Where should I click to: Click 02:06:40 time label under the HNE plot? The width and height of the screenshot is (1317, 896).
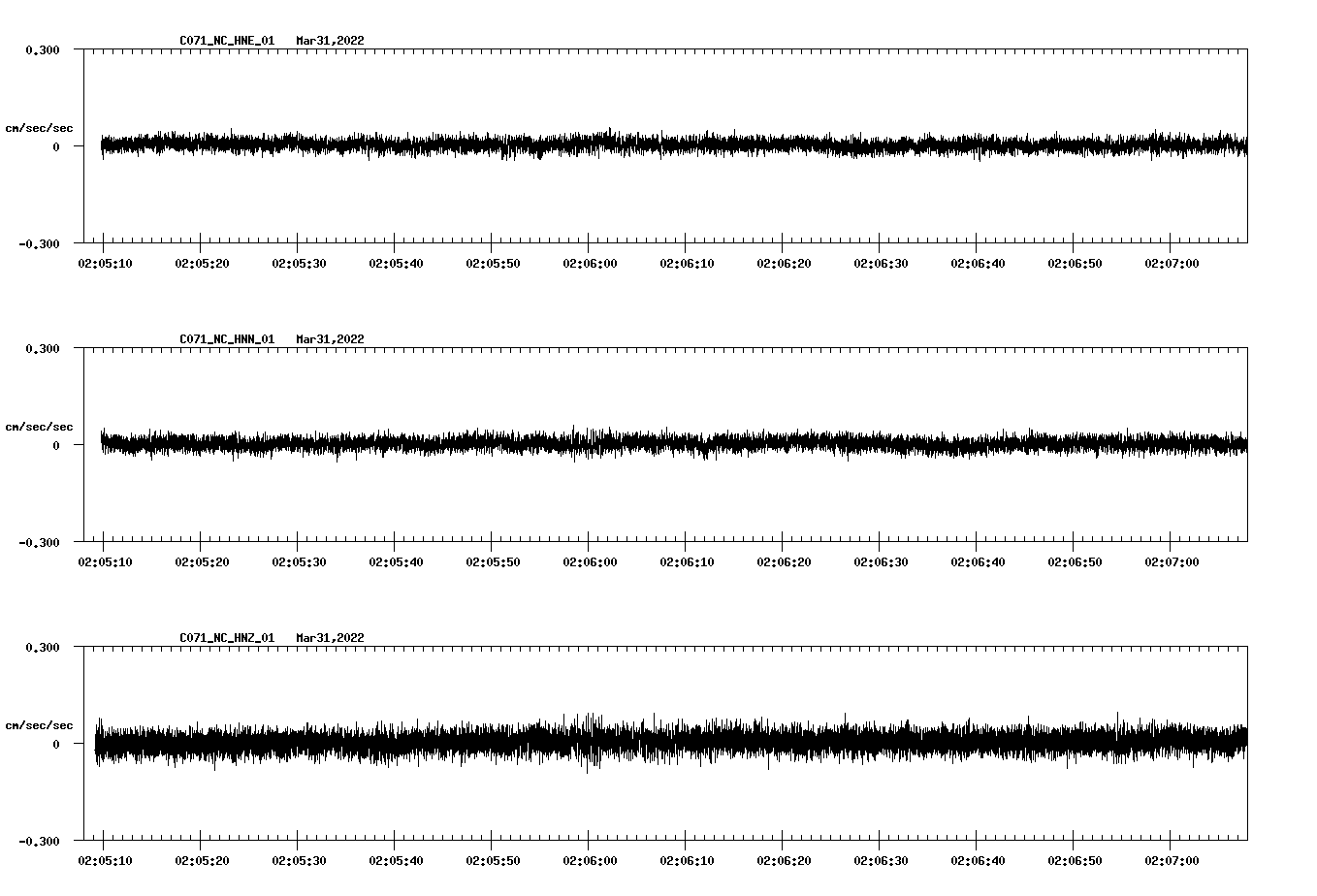[978, 264]
